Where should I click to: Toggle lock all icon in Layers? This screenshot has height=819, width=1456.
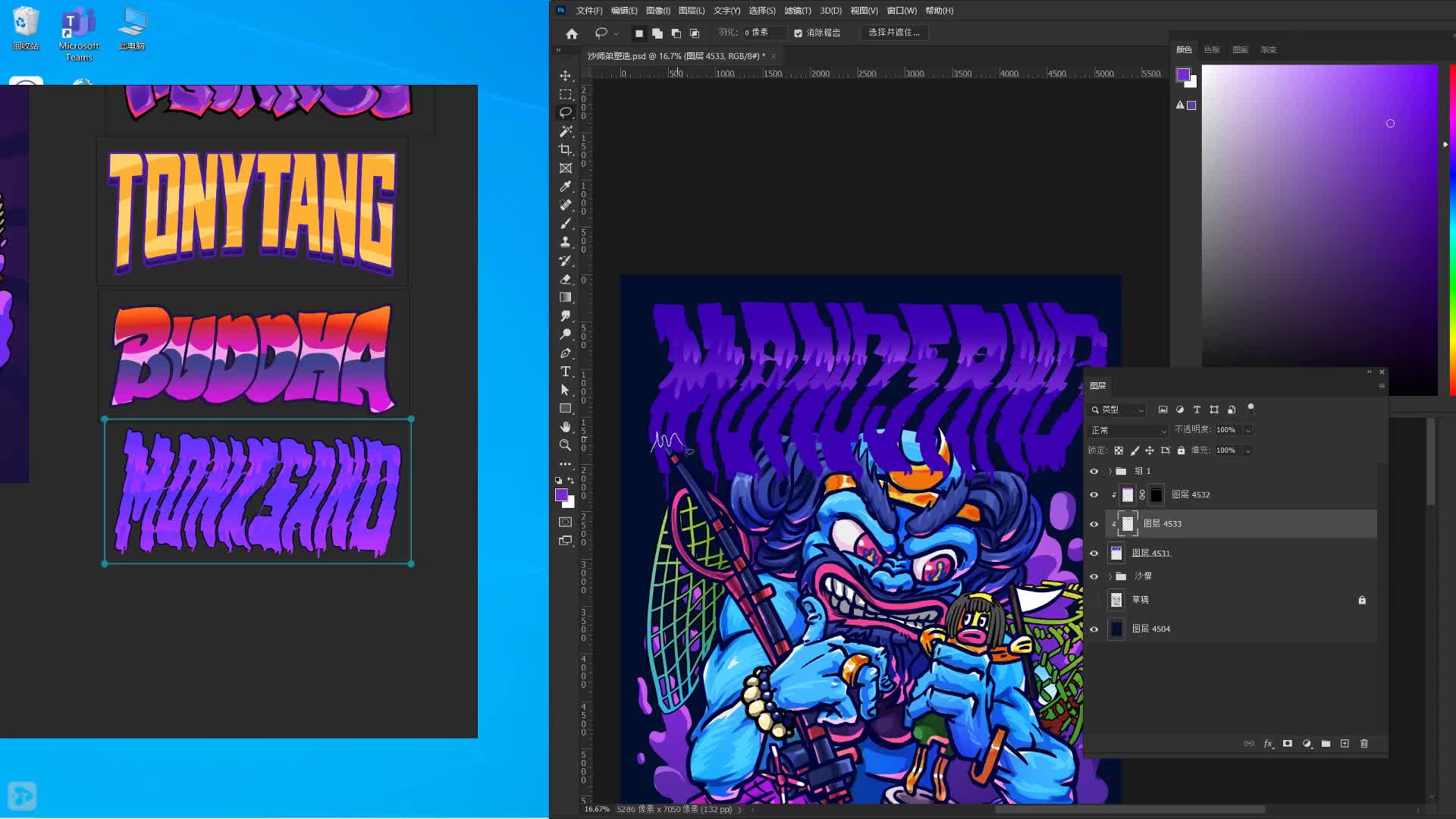pos(1181,450)
